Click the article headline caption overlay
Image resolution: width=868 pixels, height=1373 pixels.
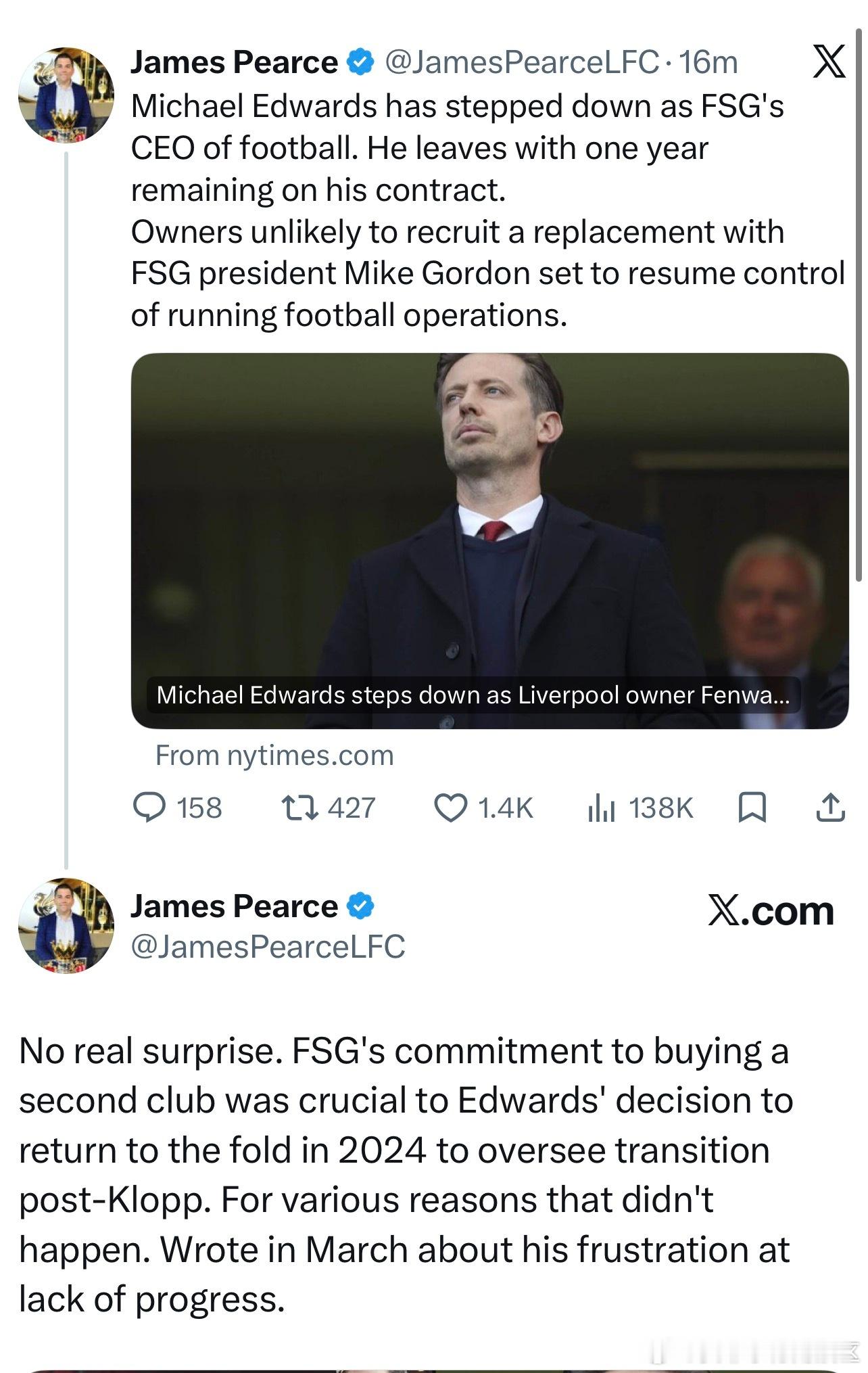pos(473,695)
